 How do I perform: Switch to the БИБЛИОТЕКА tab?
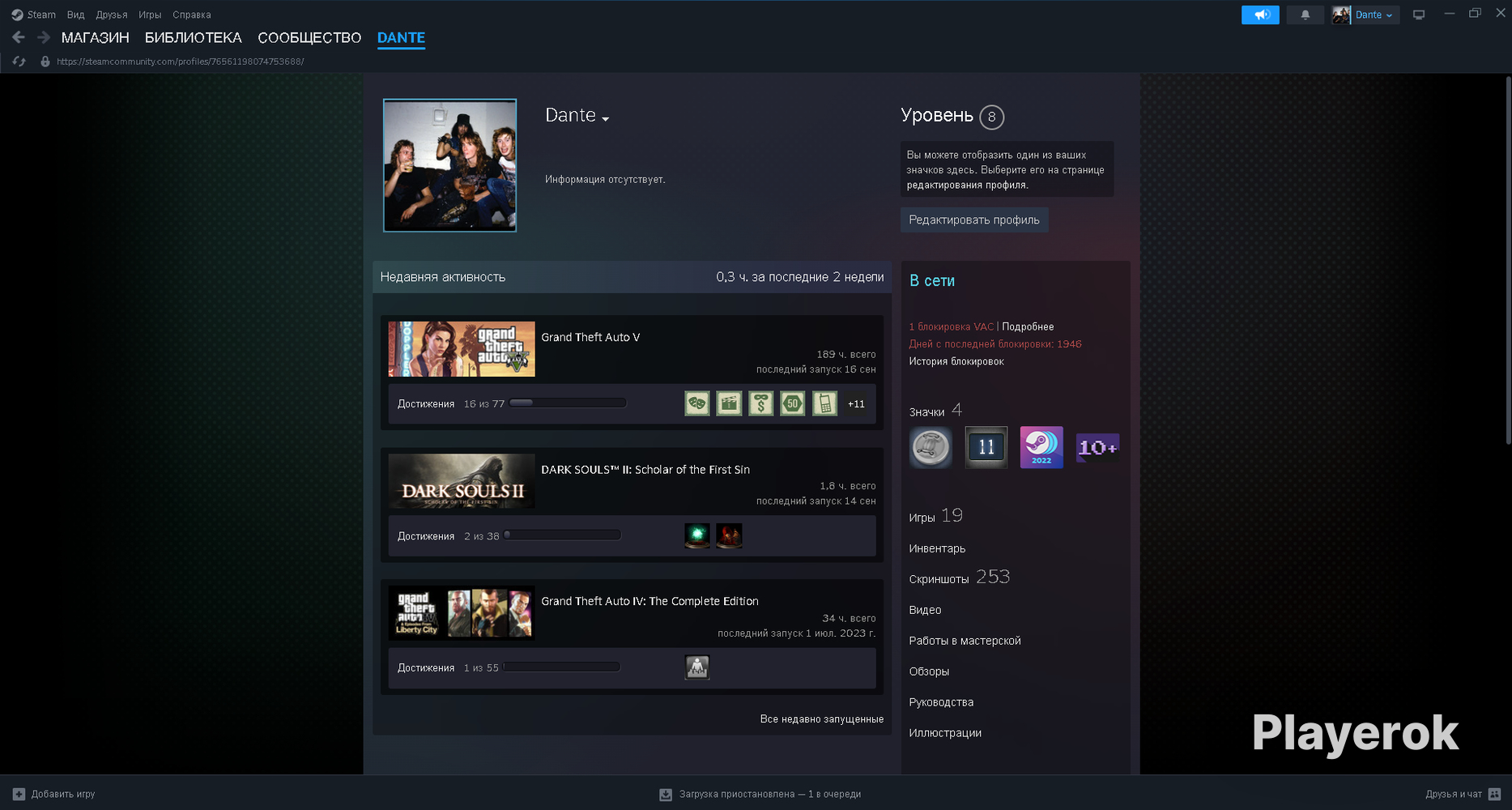tap(194, 38)
